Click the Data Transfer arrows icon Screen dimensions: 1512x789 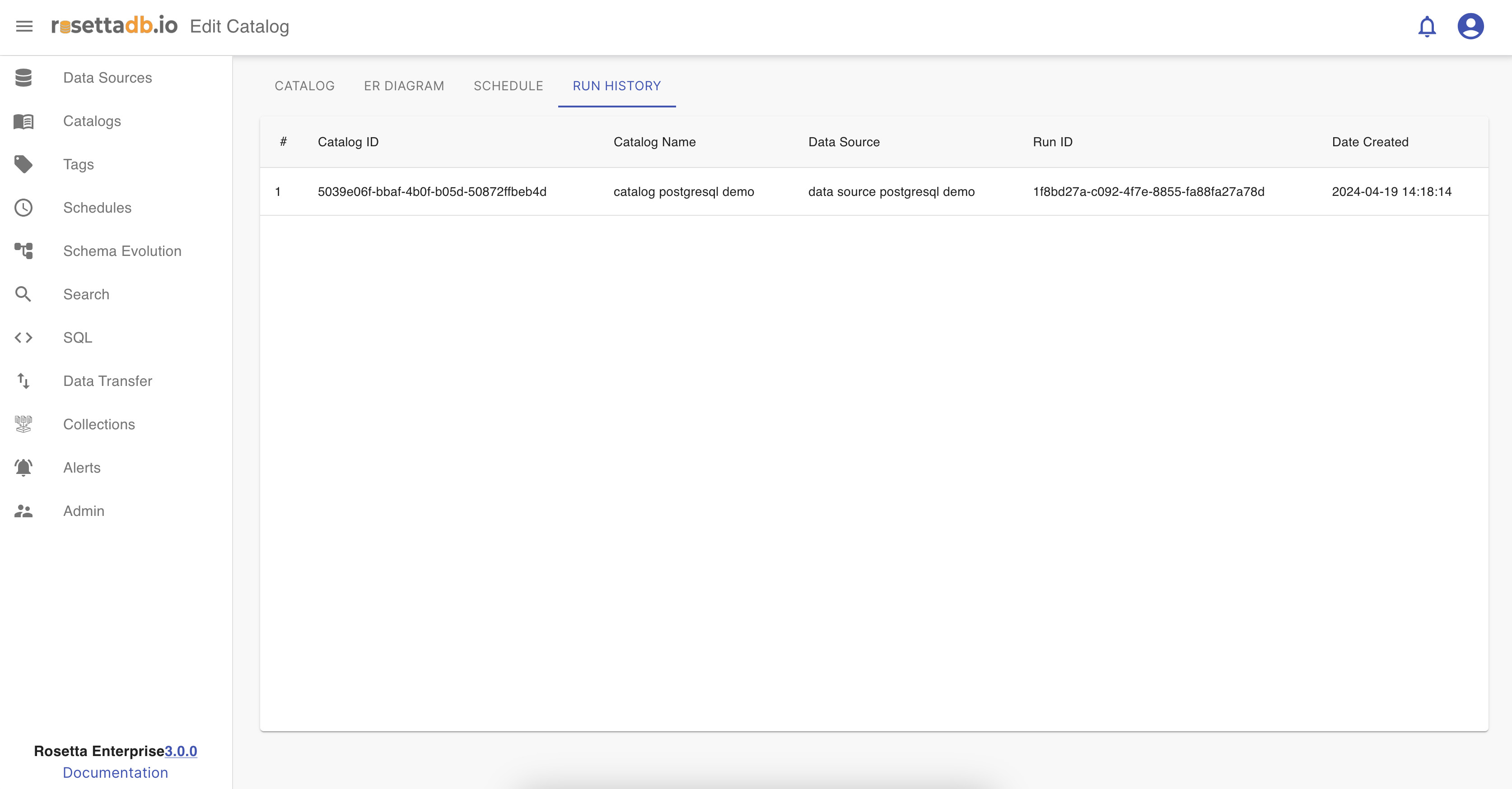point(23,381)
